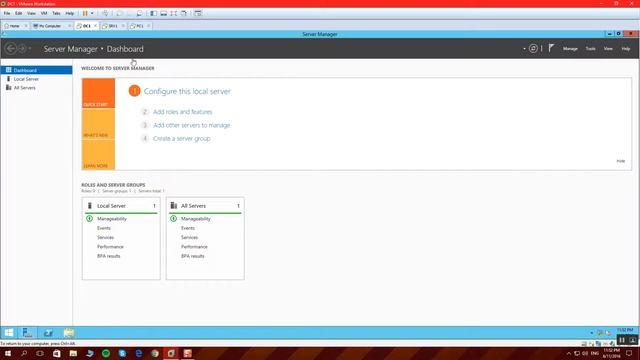Toggle the VMware library sidebar icon

pos(153,13)
